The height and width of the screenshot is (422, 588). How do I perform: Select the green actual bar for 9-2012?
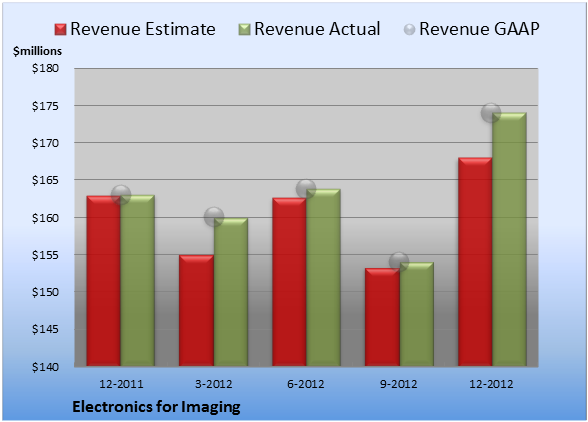click(416, 314)
